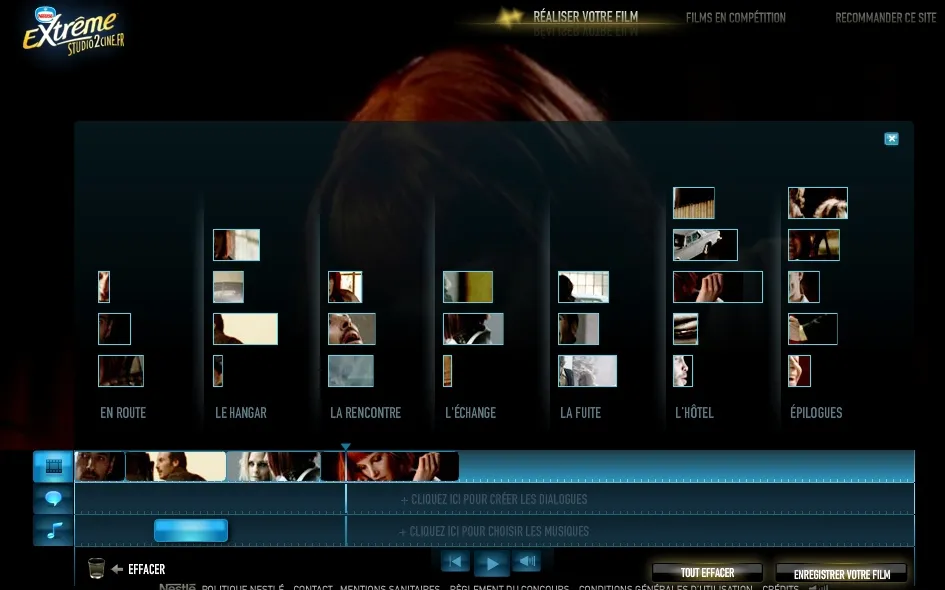Viewport: 945px width, 590px height.
Task: Click the L'HÔTEL category label
Action: click(x=694, y=413)
